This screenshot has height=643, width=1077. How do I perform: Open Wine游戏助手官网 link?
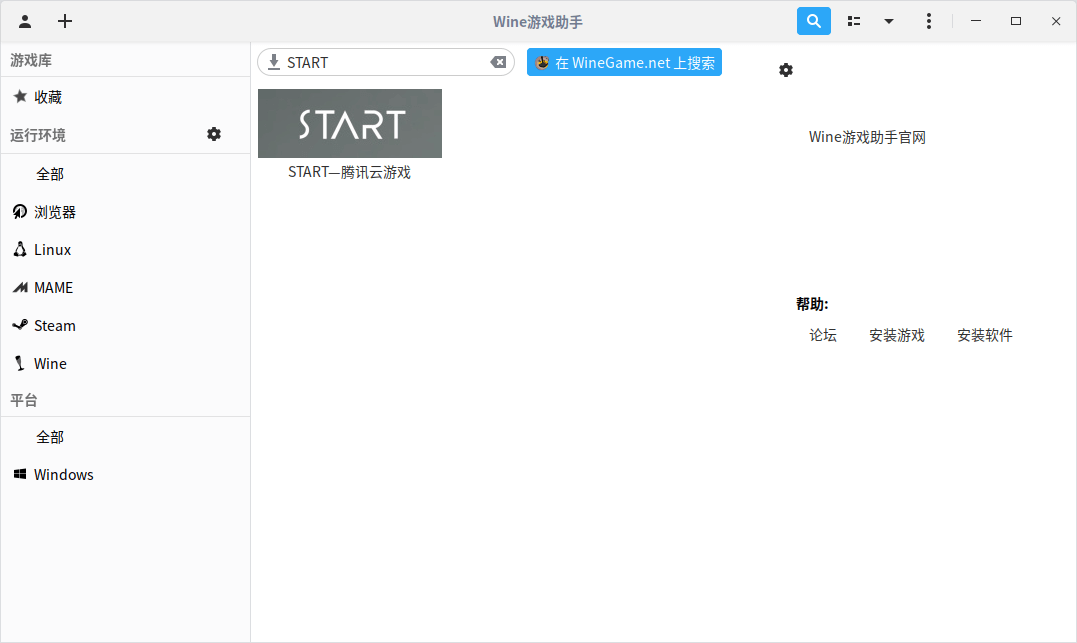click(x=867, y=137)
